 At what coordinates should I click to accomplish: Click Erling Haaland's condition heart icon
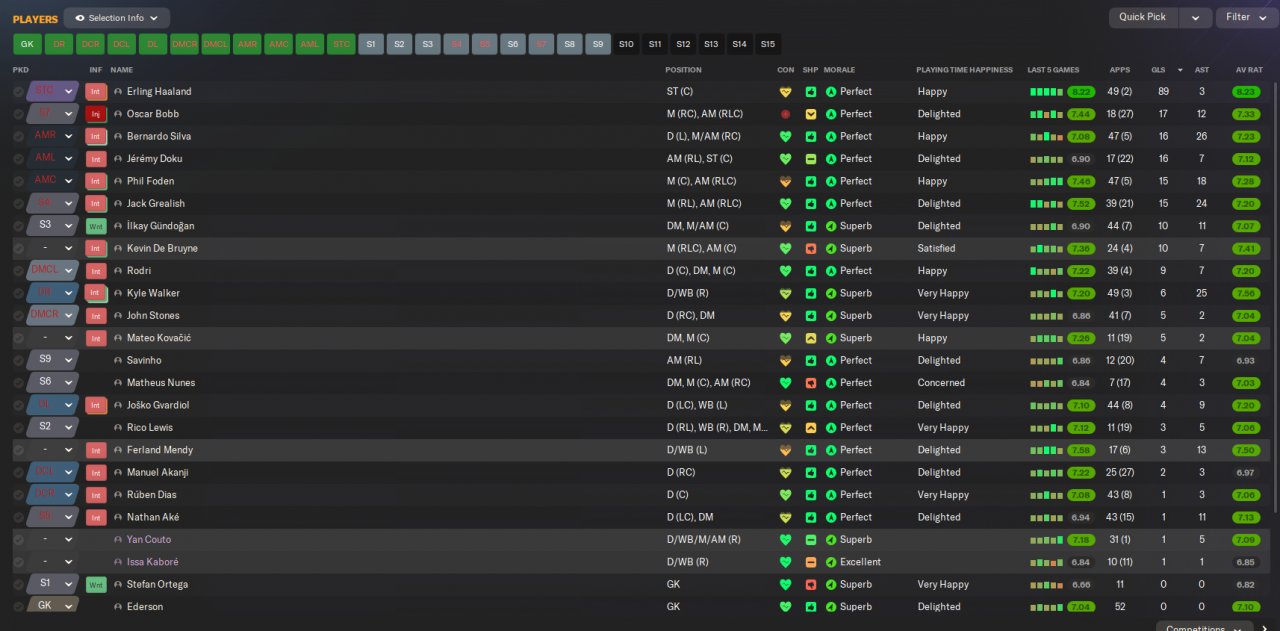click(x=785, y=91)
